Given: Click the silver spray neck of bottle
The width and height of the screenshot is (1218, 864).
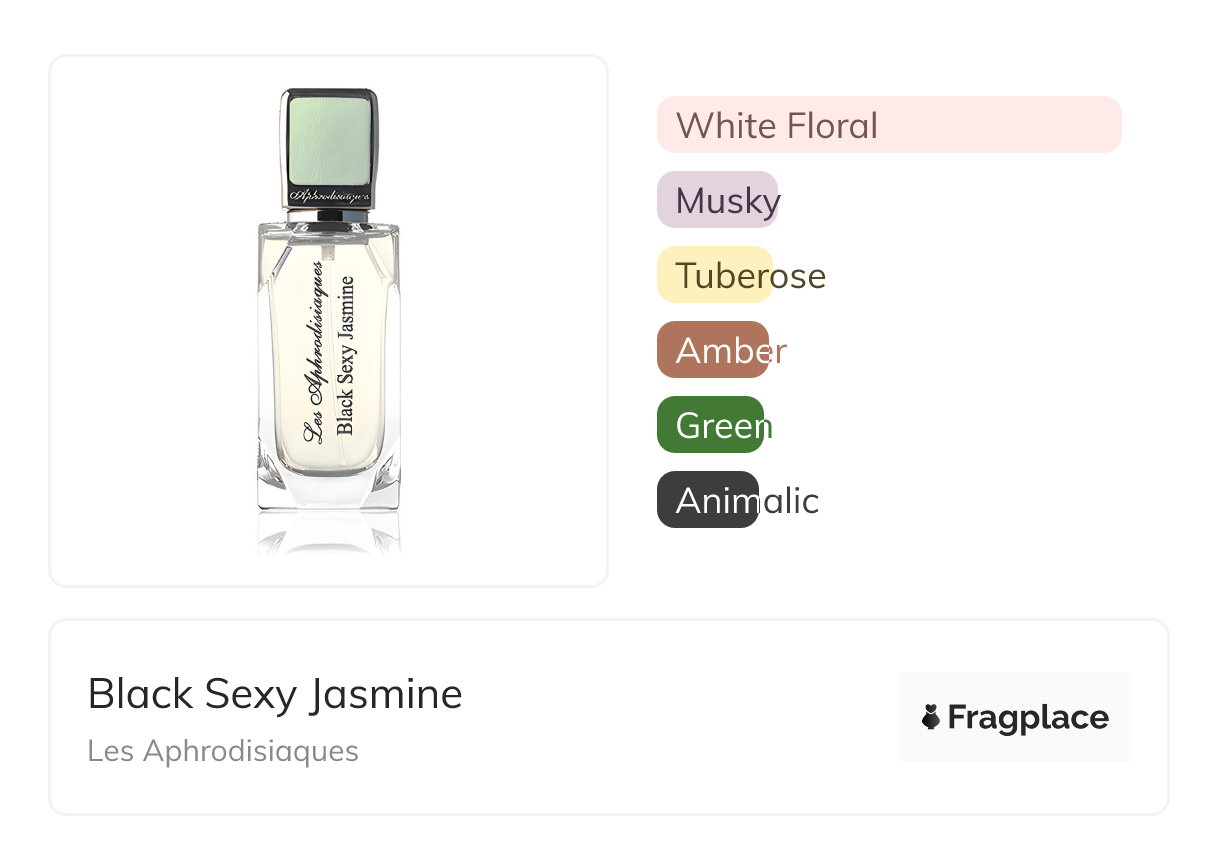Looking at the screenshot, I should tap(329, 214).
